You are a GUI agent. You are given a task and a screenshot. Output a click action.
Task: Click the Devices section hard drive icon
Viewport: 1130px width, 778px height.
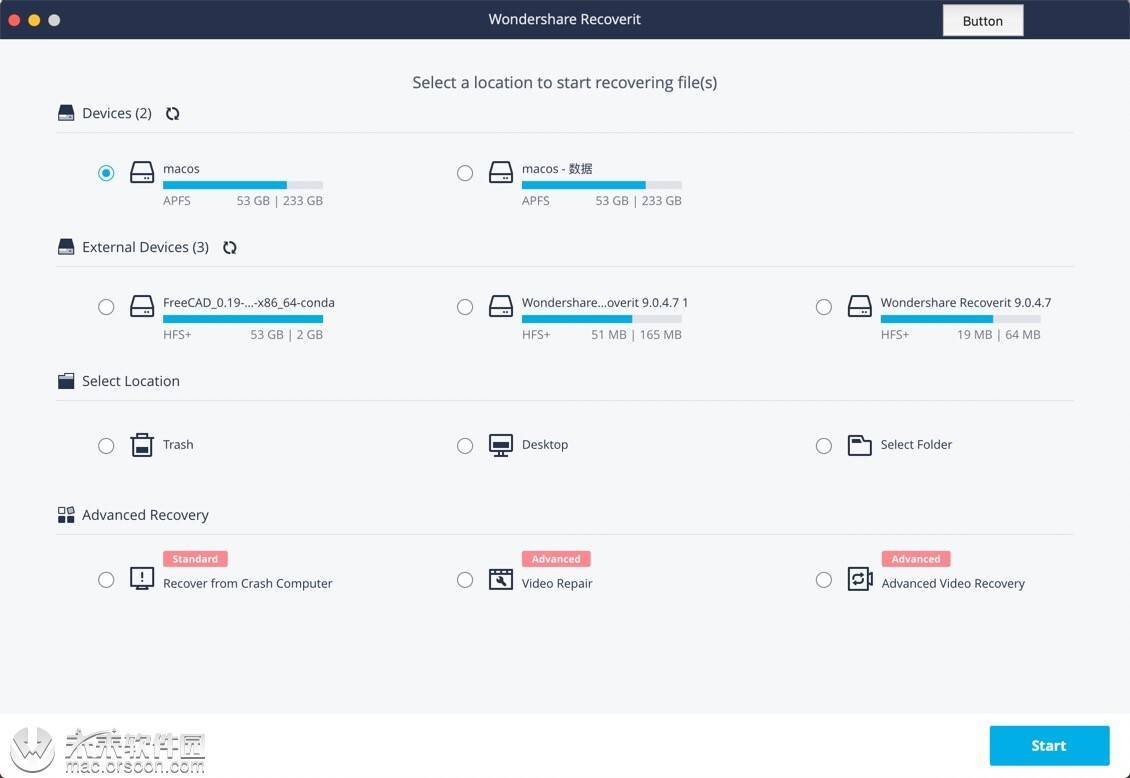pyautogui.click(x=66, y=113)
